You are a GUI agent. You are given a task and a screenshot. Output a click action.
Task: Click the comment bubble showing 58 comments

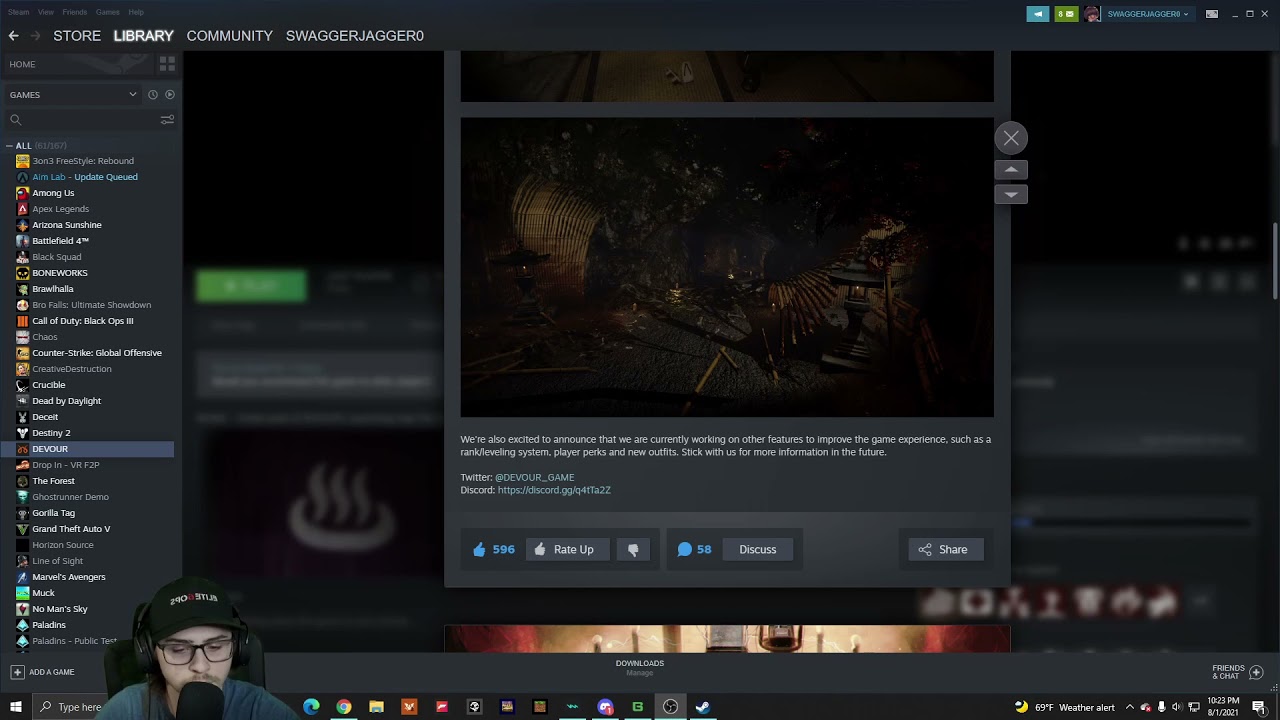(684, 549)
